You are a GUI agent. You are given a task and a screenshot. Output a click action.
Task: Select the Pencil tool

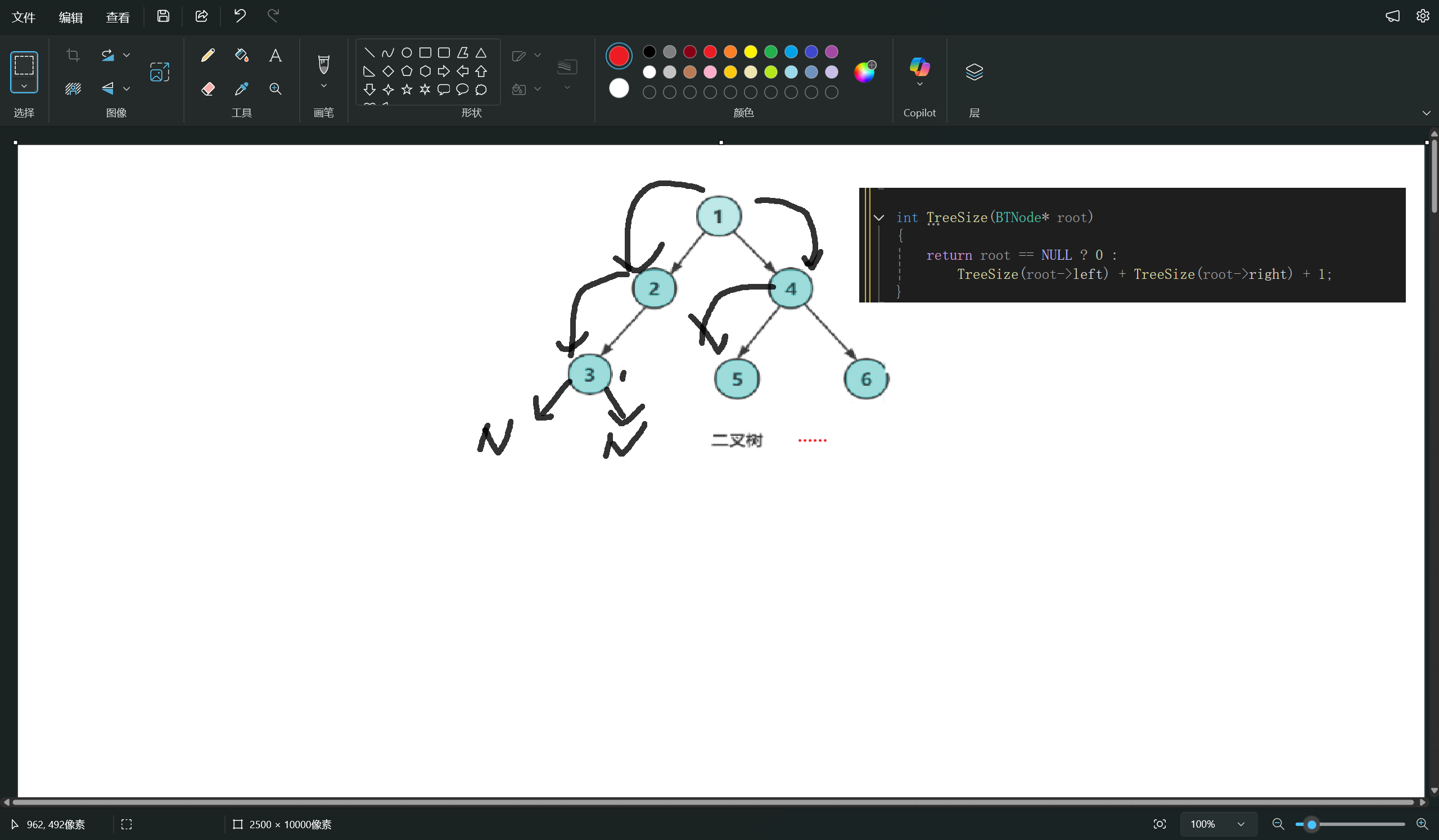(208, 56)
